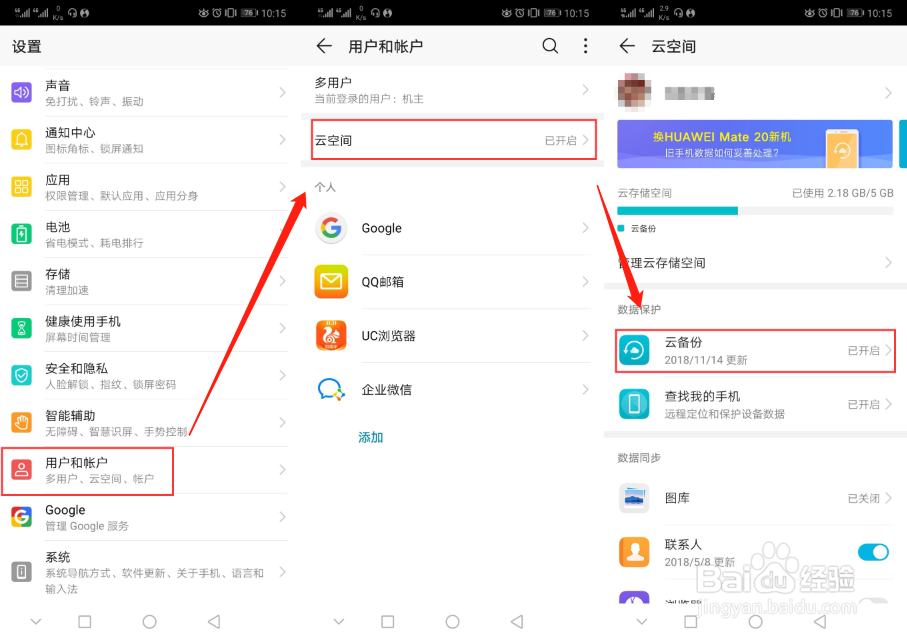Tap the UC浏览器 squirrel icon
The width and height of the screenshot is (907, 639).
click(331, 335)
